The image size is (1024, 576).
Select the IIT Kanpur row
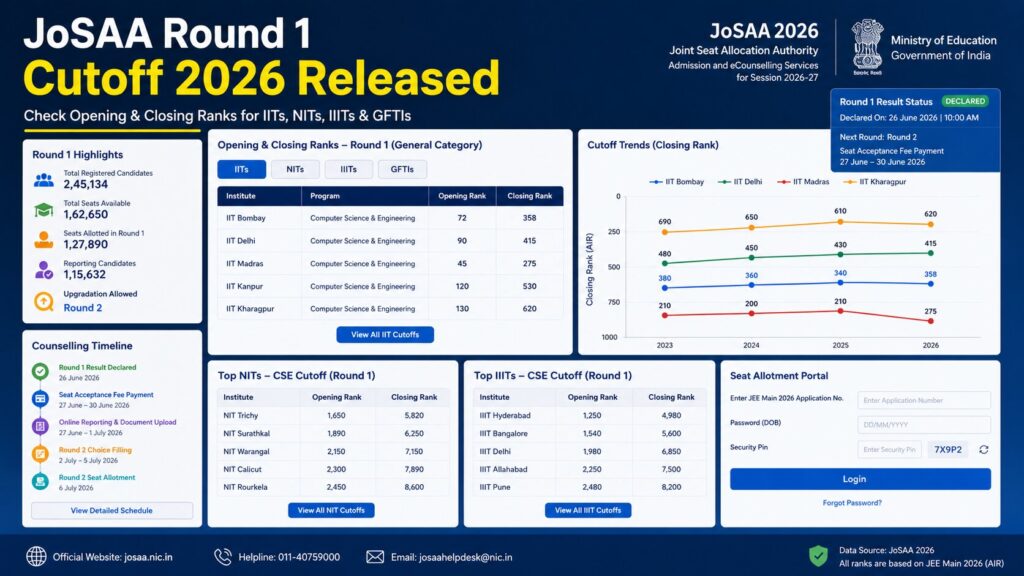pyautogui.click(x=391, y=286)
